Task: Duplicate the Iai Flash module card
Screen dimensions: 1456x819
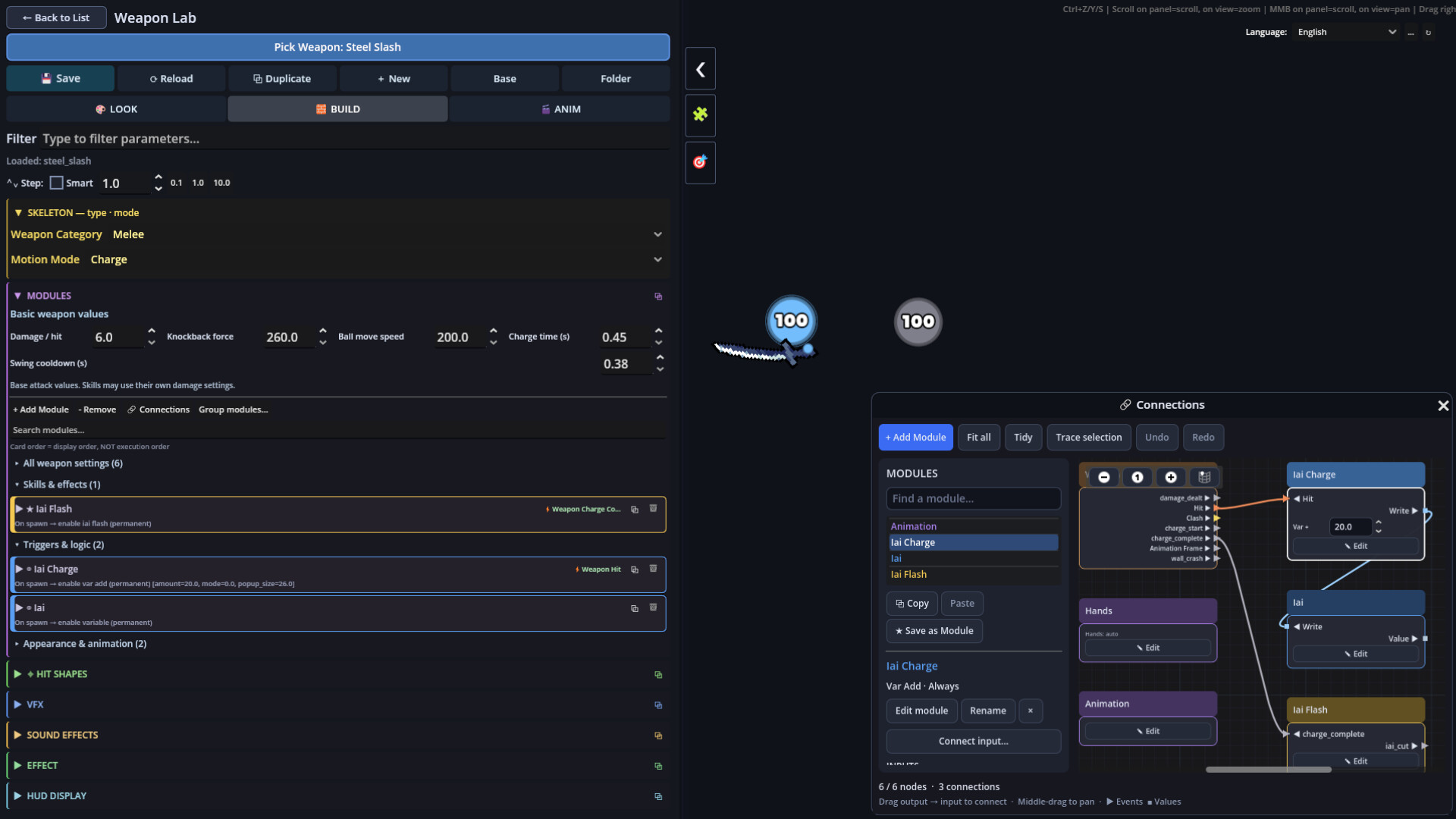Action: click(x=635, y=510)
